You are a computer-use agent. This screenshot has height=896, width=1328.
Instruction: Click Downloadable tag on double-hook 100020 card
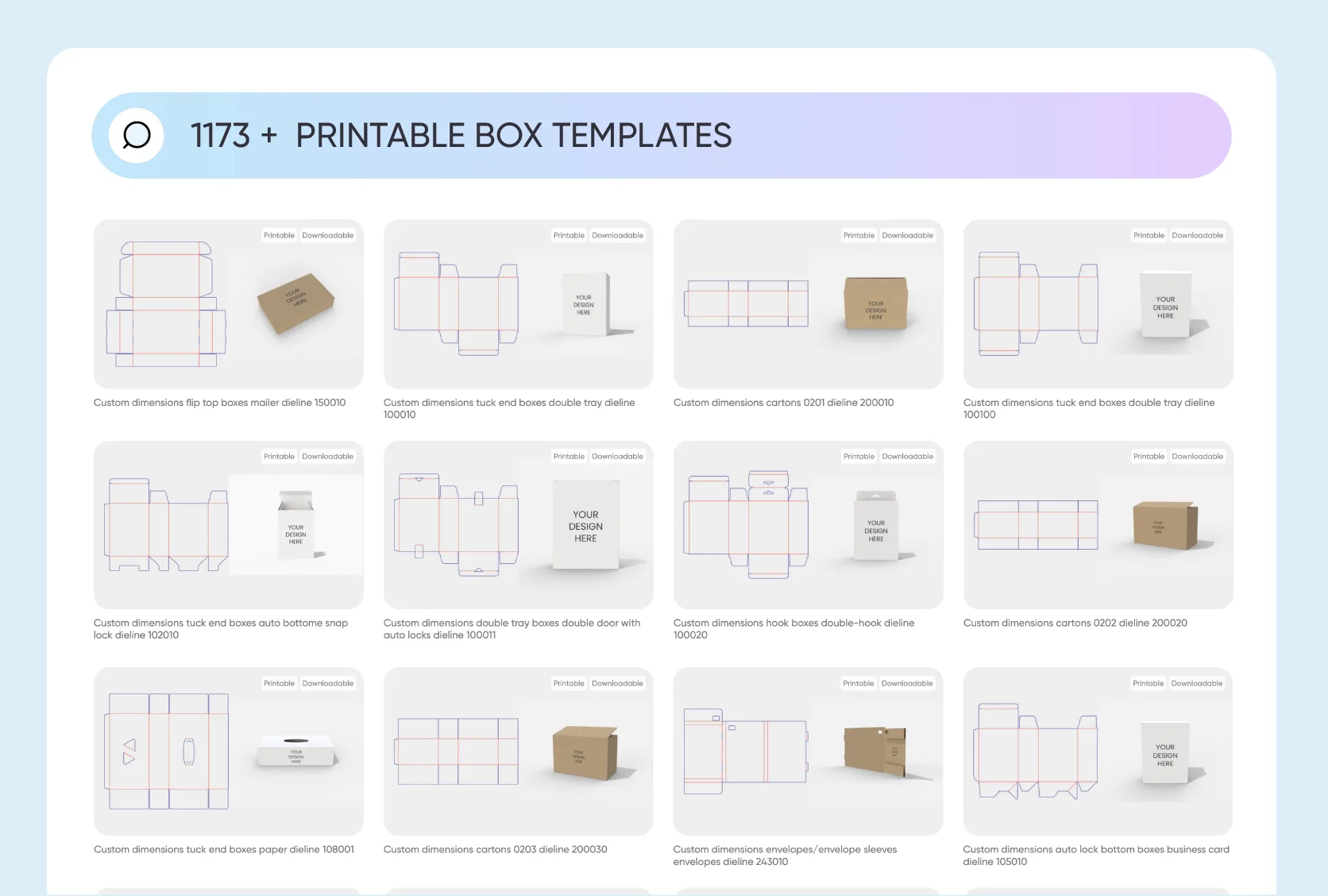[908, 456]
